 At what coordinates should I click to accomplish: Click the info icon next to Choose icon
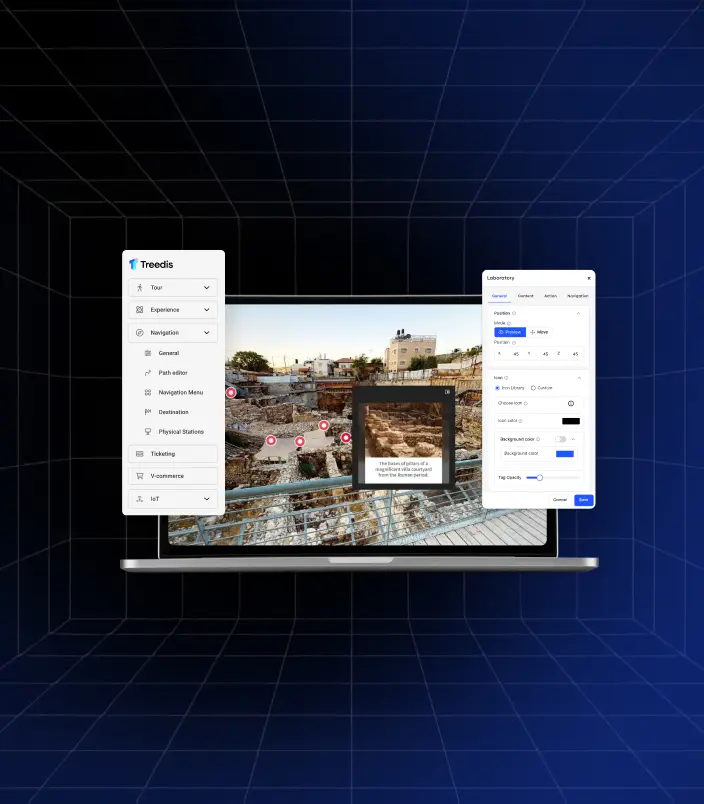click(x=526, y=404)
